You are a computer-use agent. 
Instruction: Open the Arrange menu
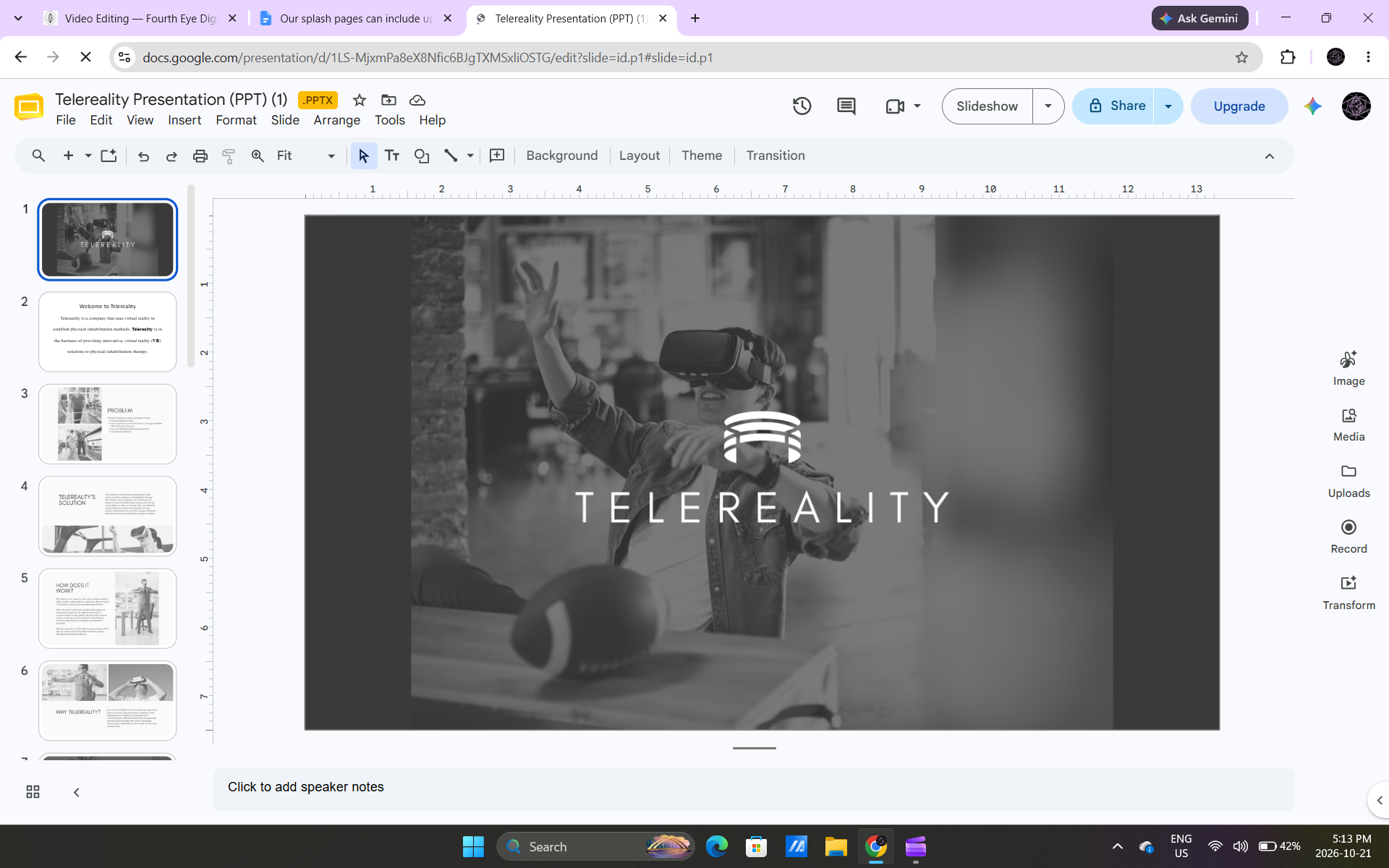336,120
